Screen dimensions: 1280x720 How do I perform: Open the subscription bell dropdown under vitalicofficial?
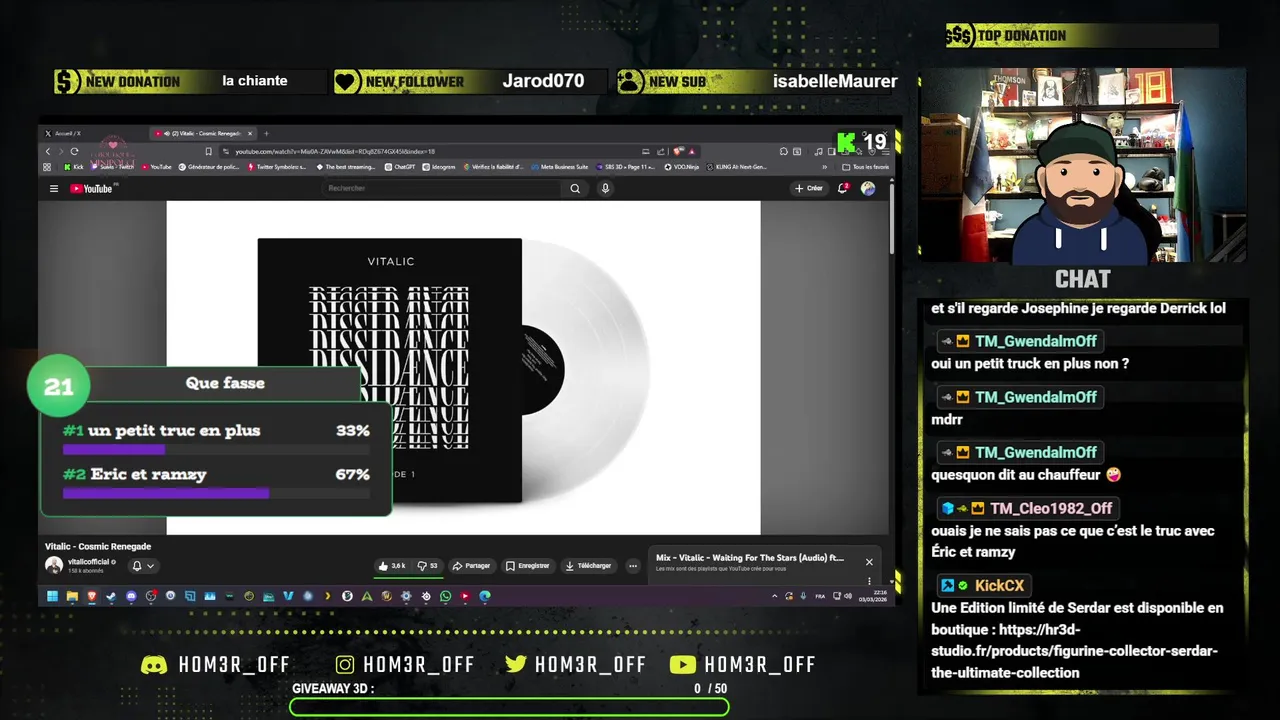click(143, 566)
